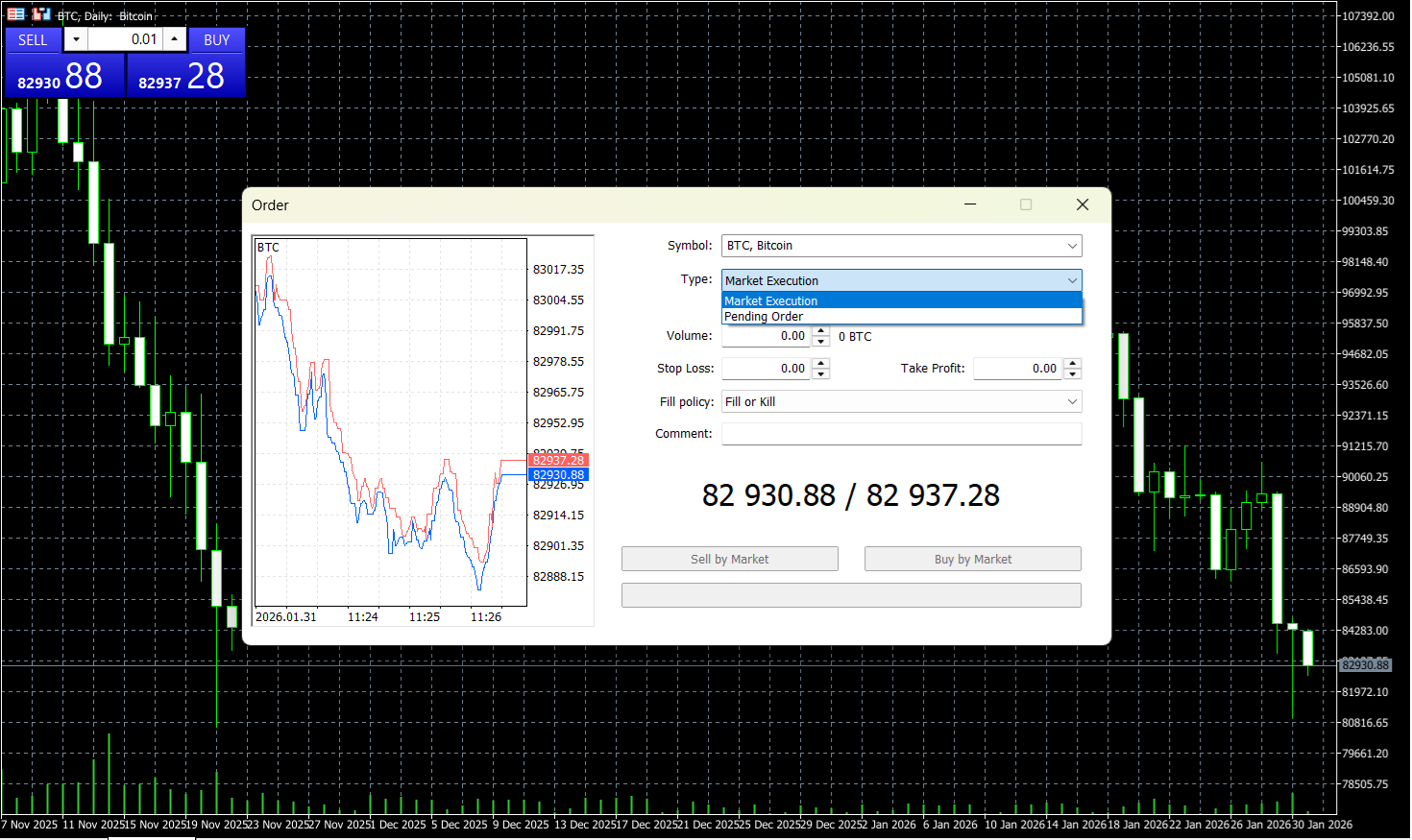Decrease one-click volume with down arrow

click(x=76, y=39)
